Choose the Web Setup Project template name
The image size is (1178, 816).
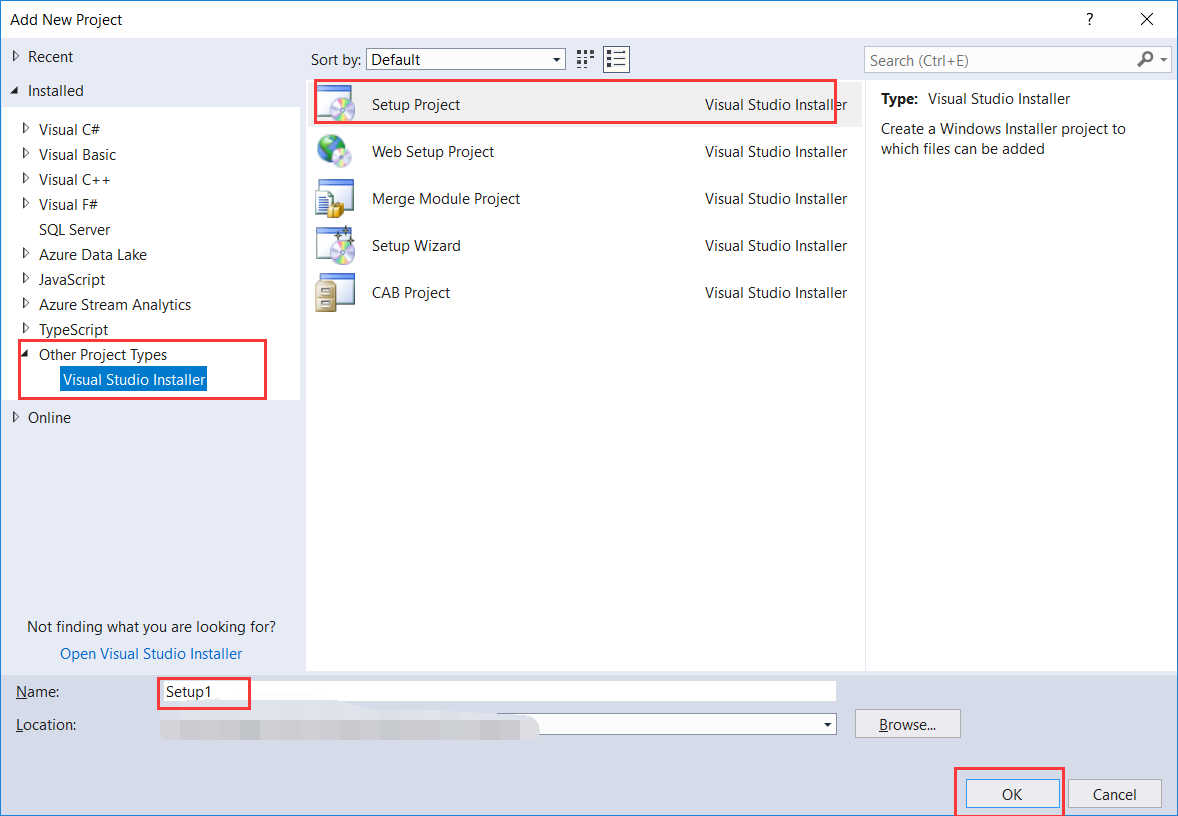coord(433,151)
